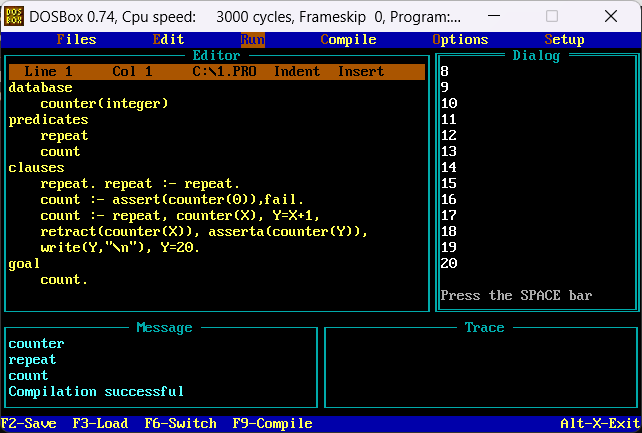Click output value 13 in Dialog

(449, 151)
